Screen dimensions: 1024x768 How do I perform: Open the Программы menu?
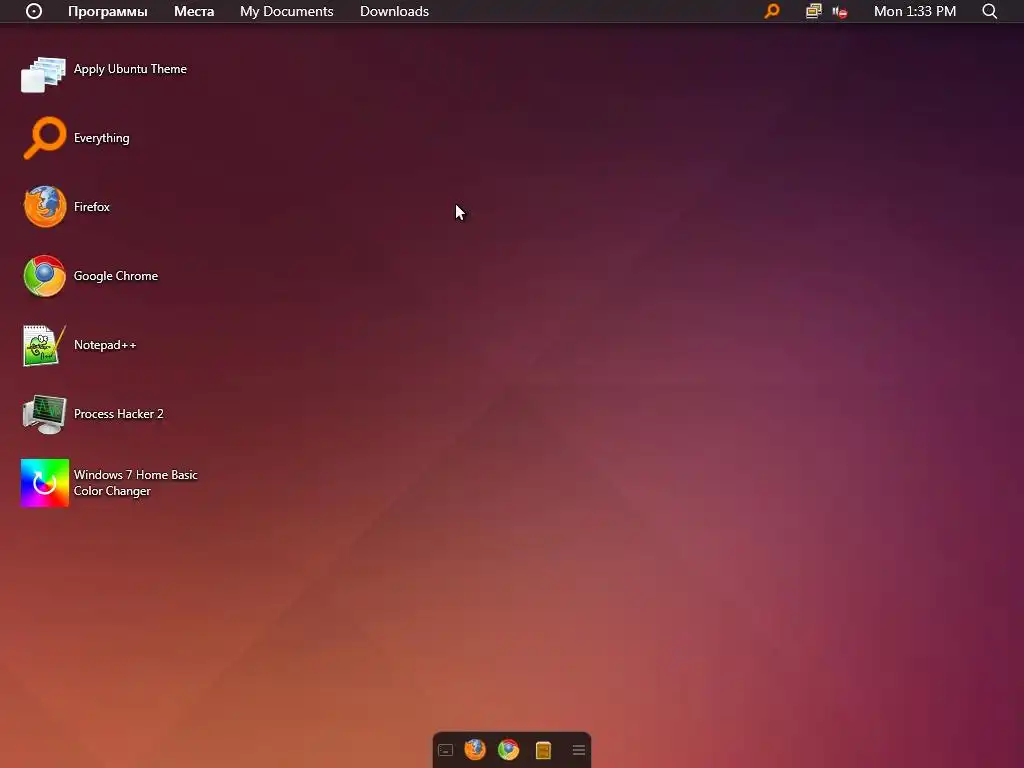108,11
